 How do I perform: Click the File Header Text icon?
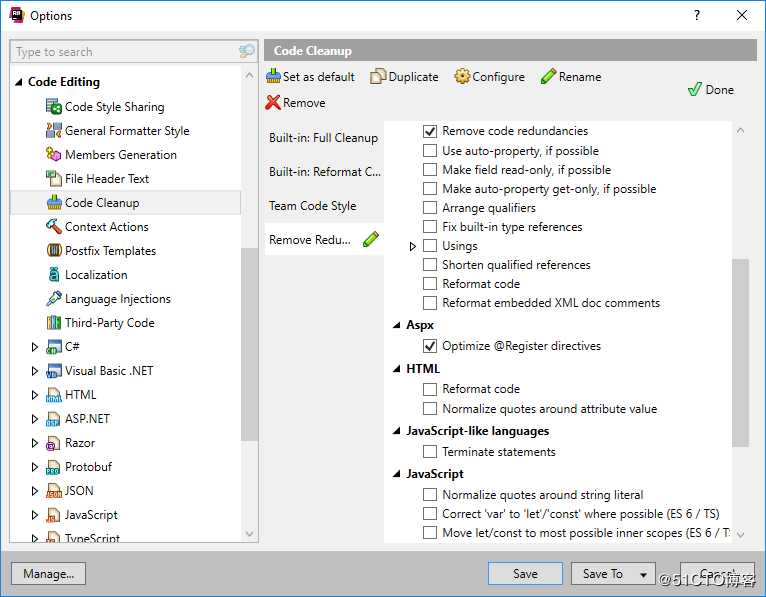coord(53,178)
